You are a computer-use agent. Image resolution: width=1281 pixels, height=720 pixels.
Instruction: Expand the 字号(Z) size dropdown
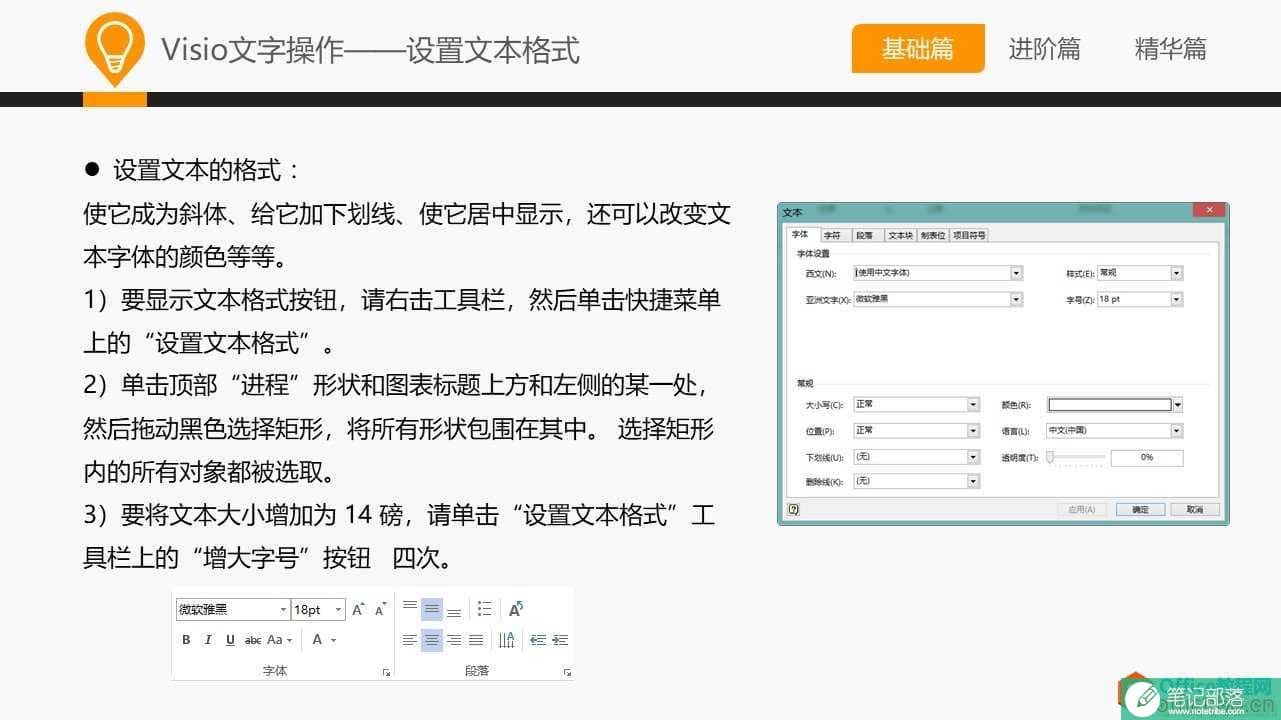[1176, 299]
